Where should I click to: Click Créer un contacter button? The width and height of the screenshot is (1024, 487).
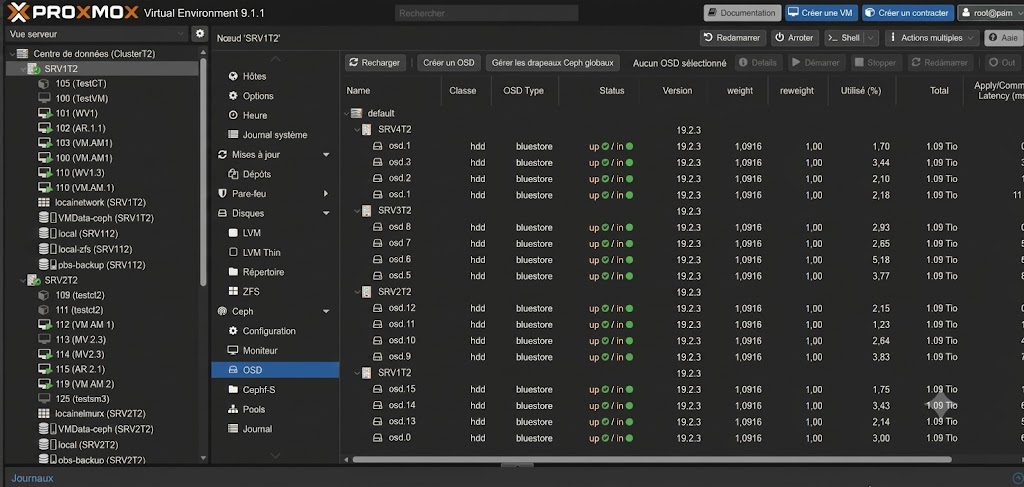pos(906,13)
